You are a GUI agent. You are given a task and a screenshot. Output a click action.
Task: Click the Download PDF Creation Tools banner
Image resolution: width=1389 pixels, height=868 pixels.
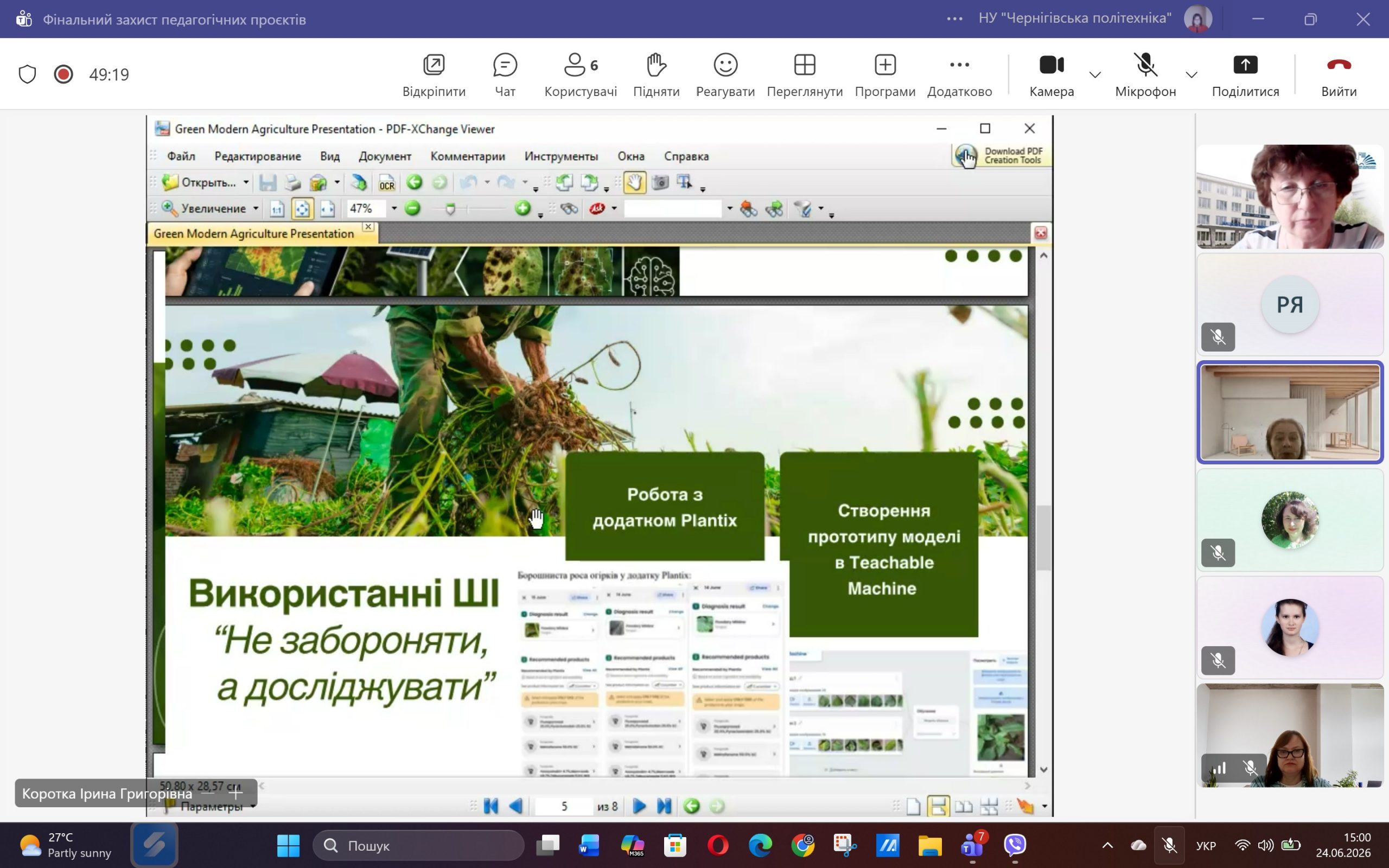1002,156
